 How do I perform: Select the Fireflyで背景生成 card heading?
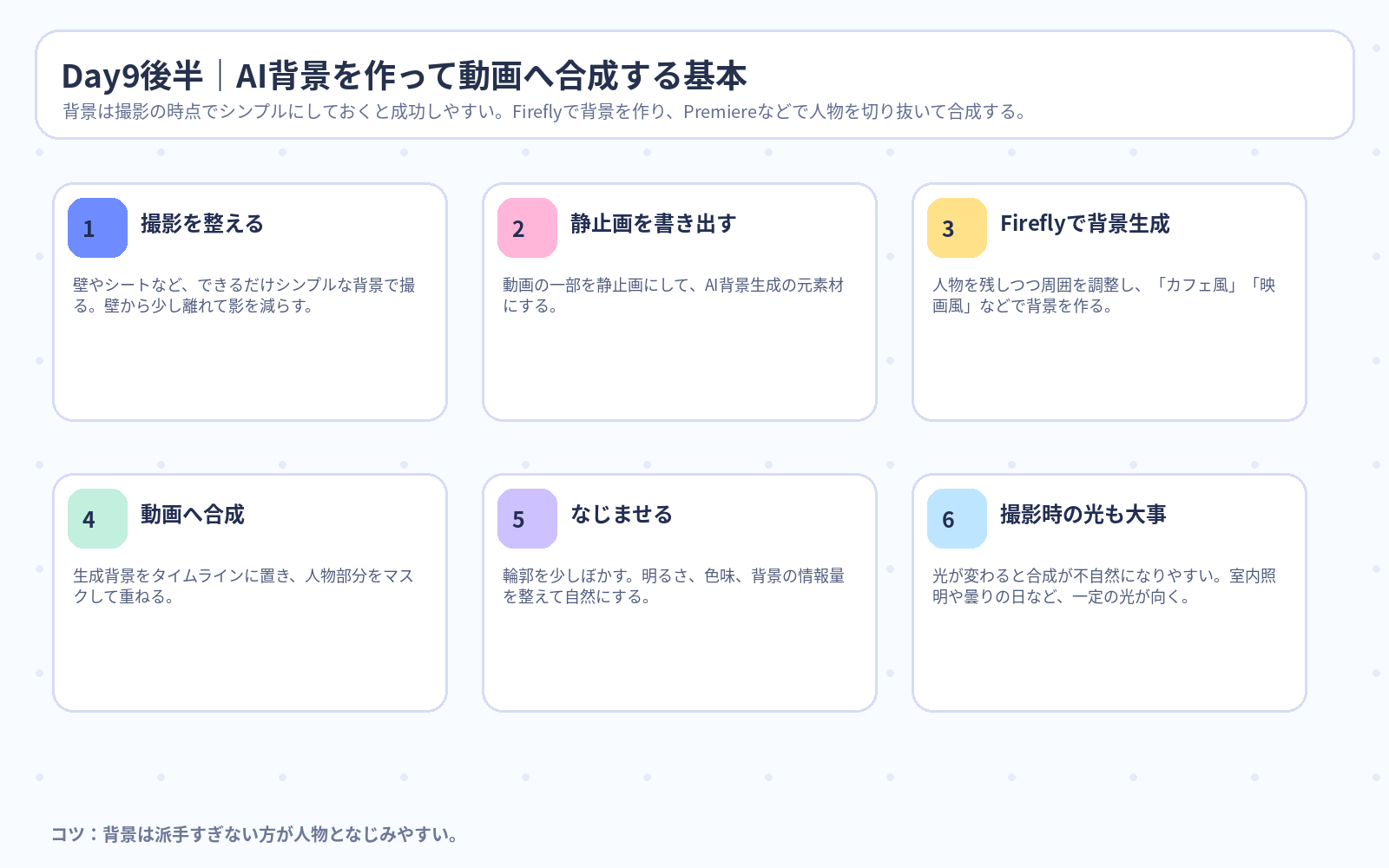(x=1084, y=224)
